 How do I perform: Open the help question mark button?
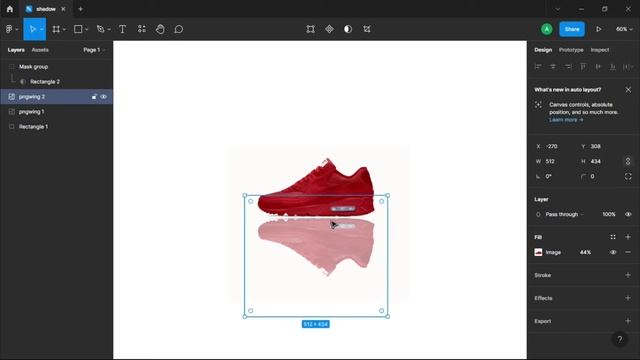coord(620,339)
